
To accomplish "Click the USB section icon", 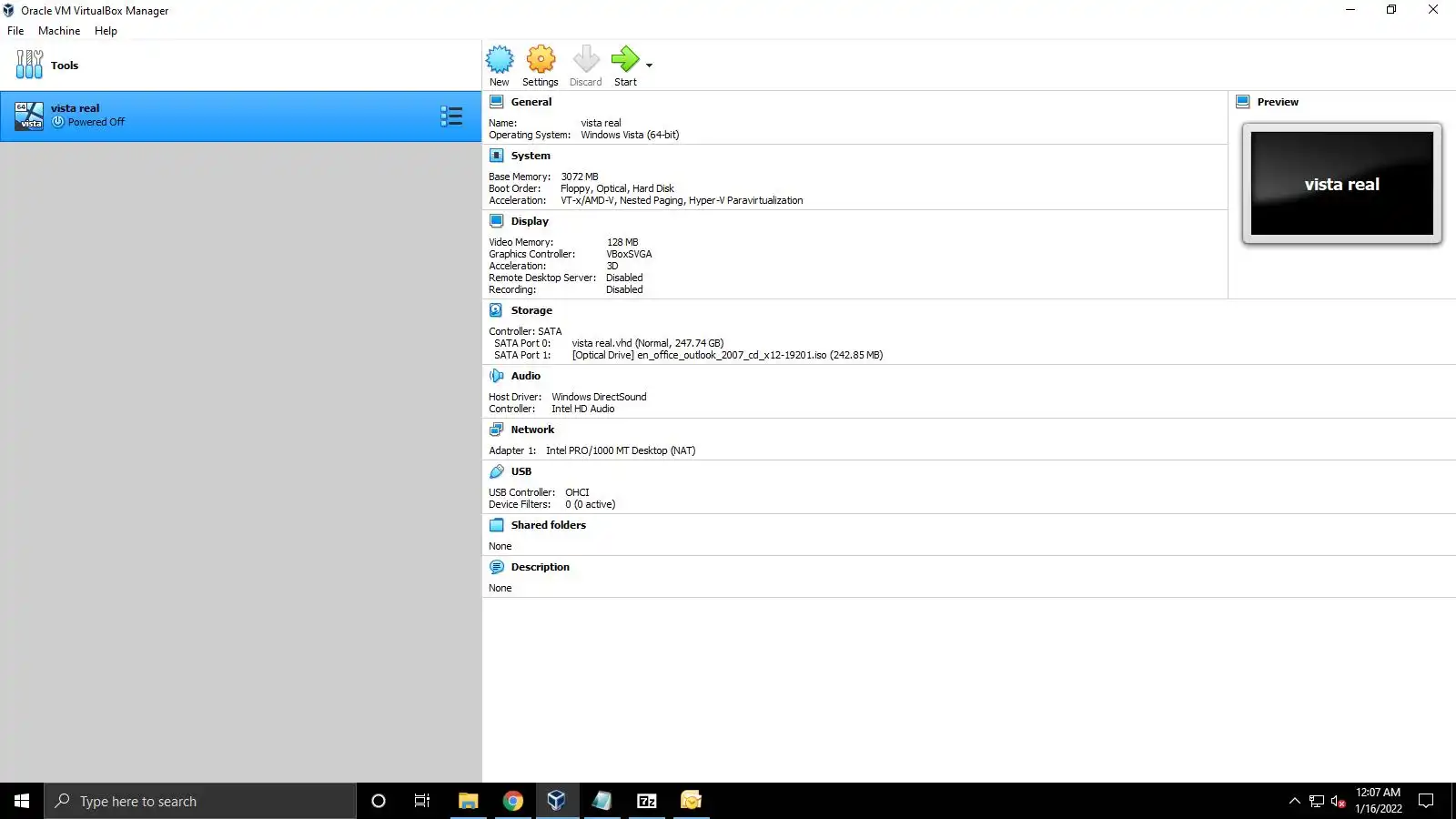I will (x=497, y=471).
